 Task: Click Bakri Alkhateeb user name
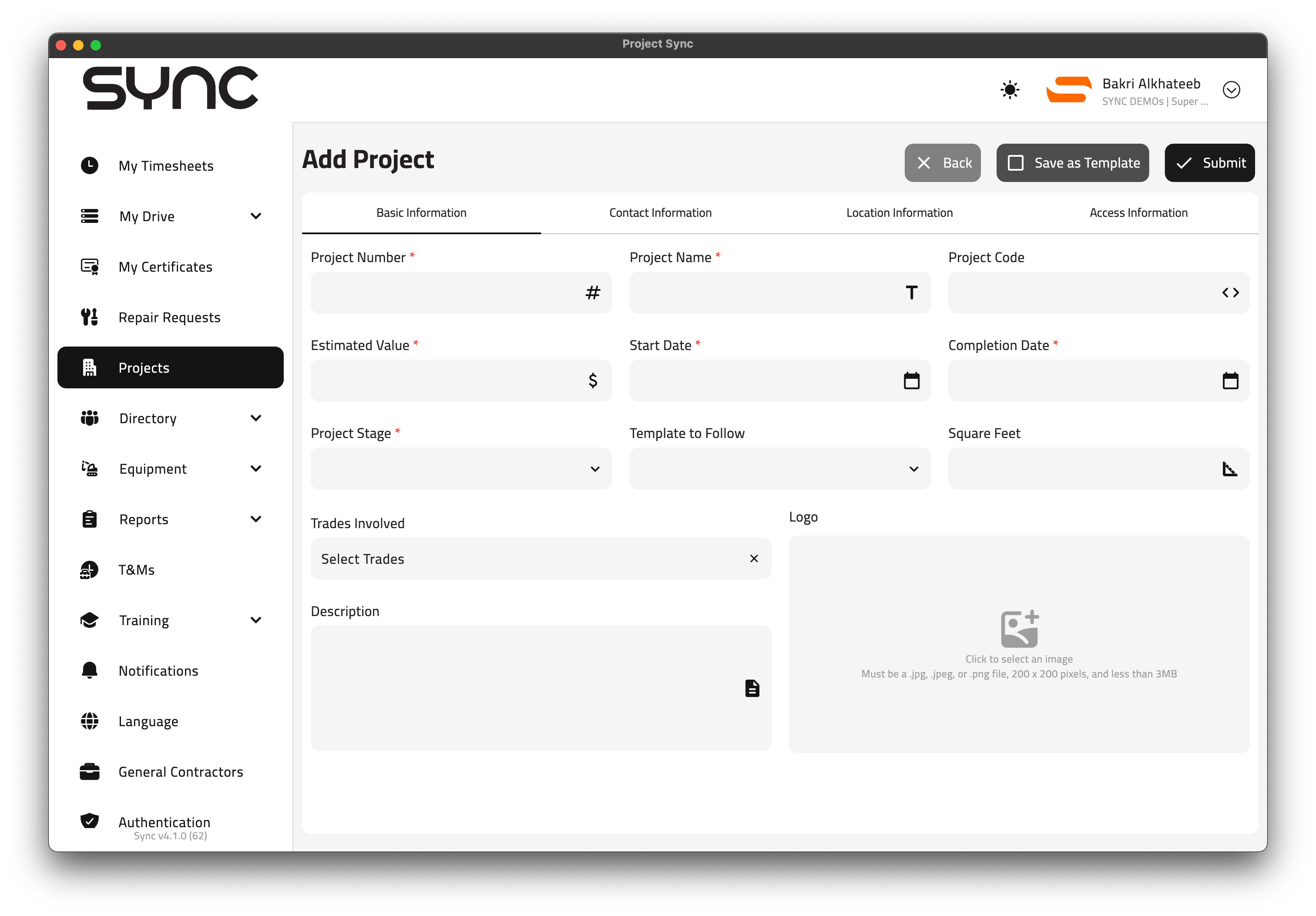tap(1151, 84)
